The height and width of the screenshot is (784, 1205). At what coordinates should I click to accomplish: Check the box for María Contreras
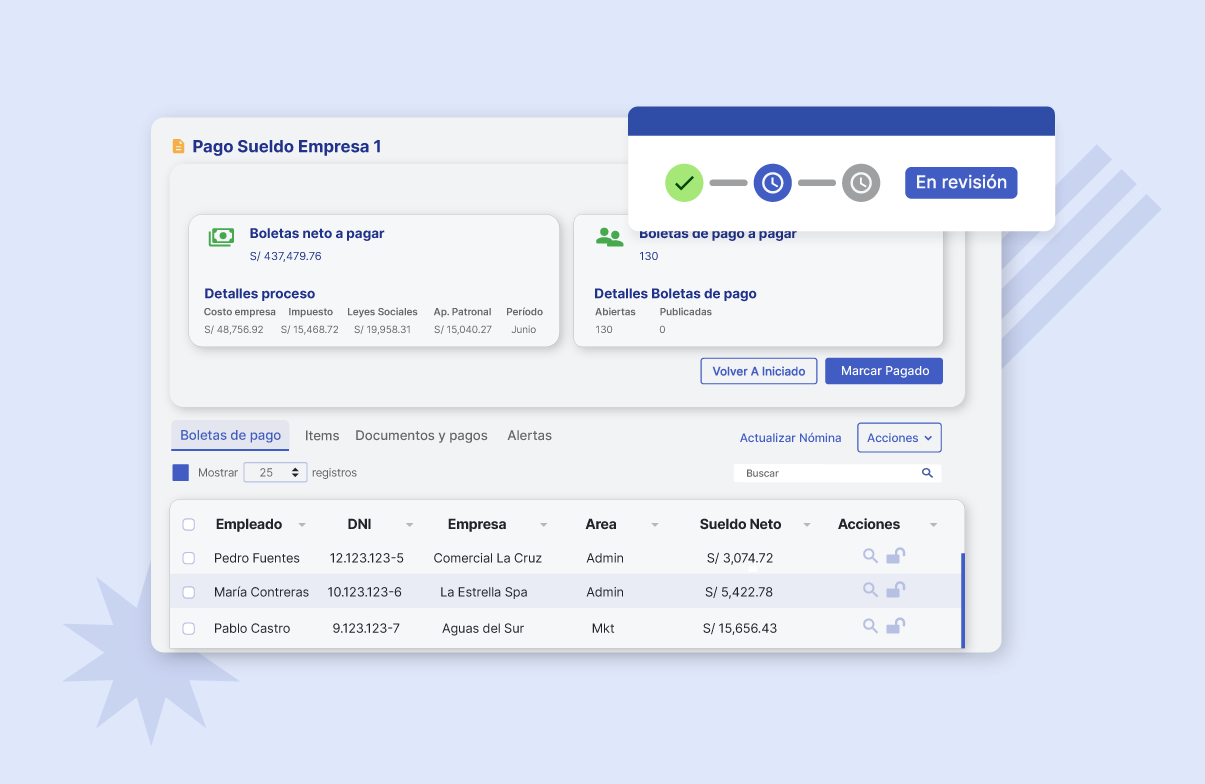tap(189, 592)
